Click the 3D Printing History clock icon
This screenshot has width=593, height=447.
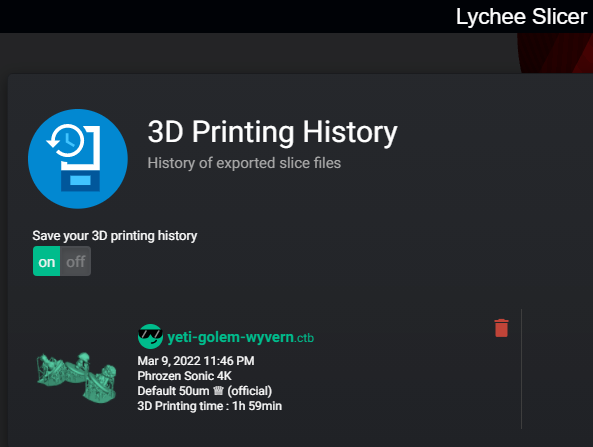pyautogui.click(x=78, y=158)
